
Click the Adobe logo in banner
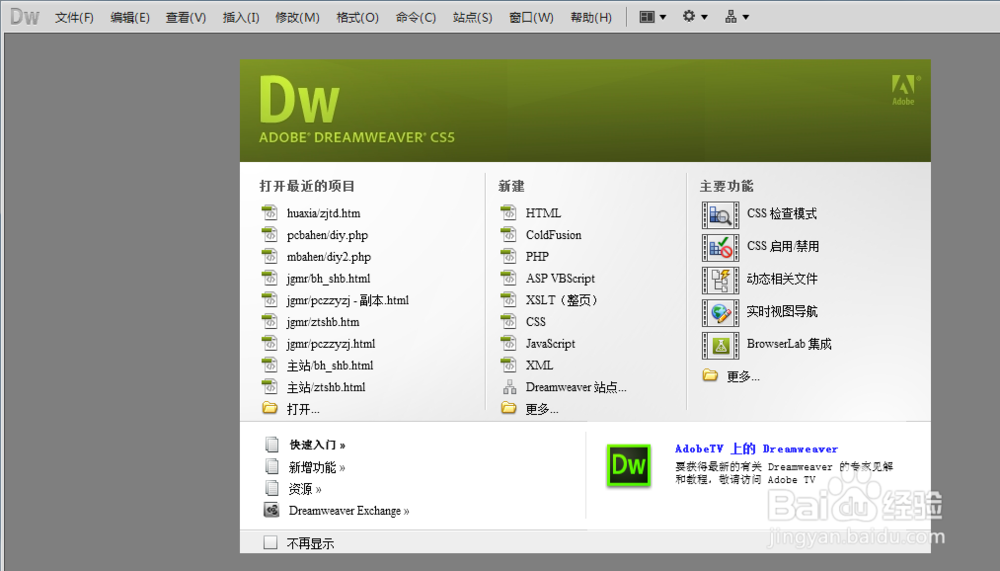[x=904, y=90]
